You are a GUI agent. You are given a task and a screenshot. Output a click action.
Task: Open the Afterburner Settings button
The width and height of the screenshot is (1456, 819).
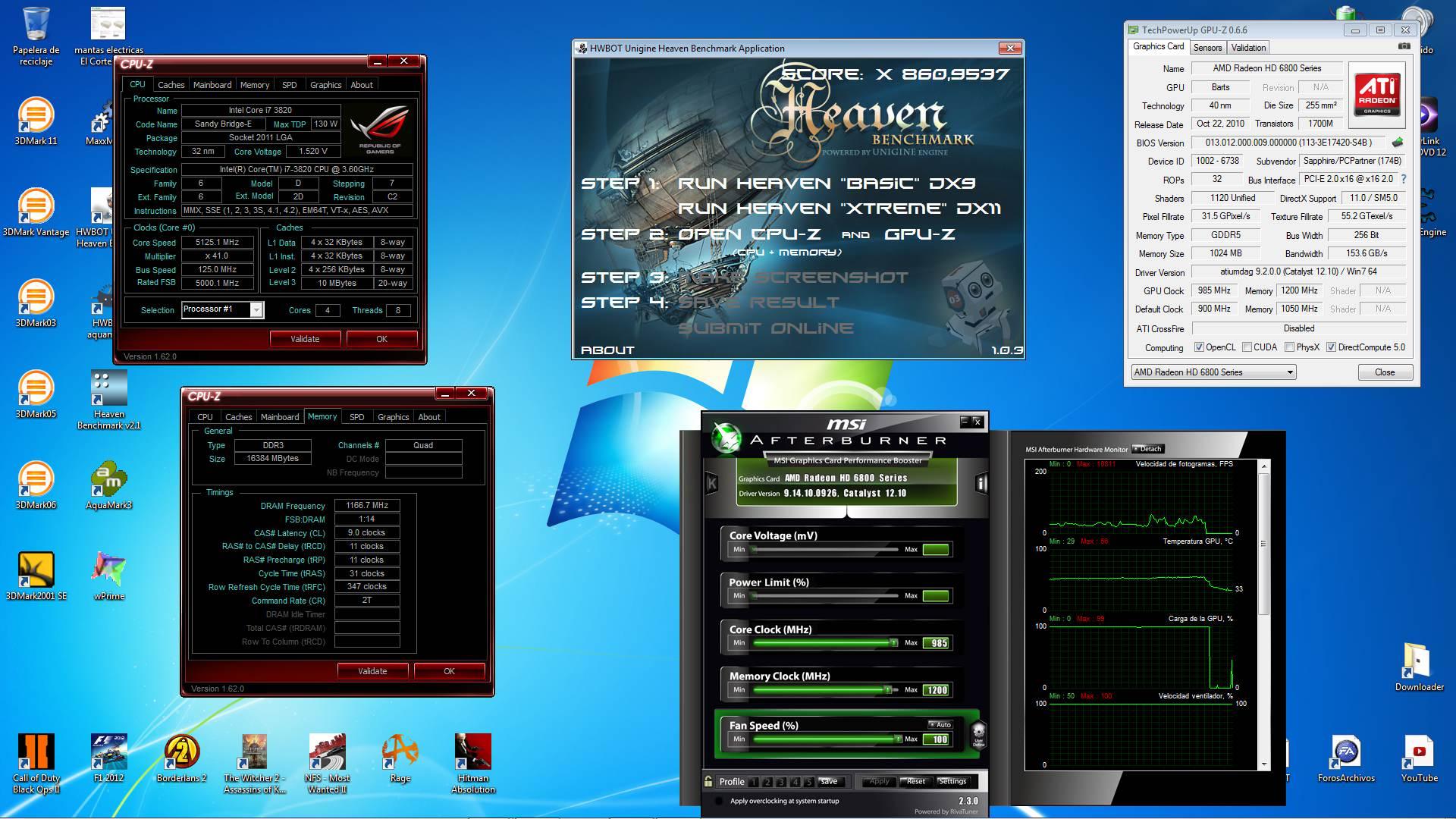[952, 781]
